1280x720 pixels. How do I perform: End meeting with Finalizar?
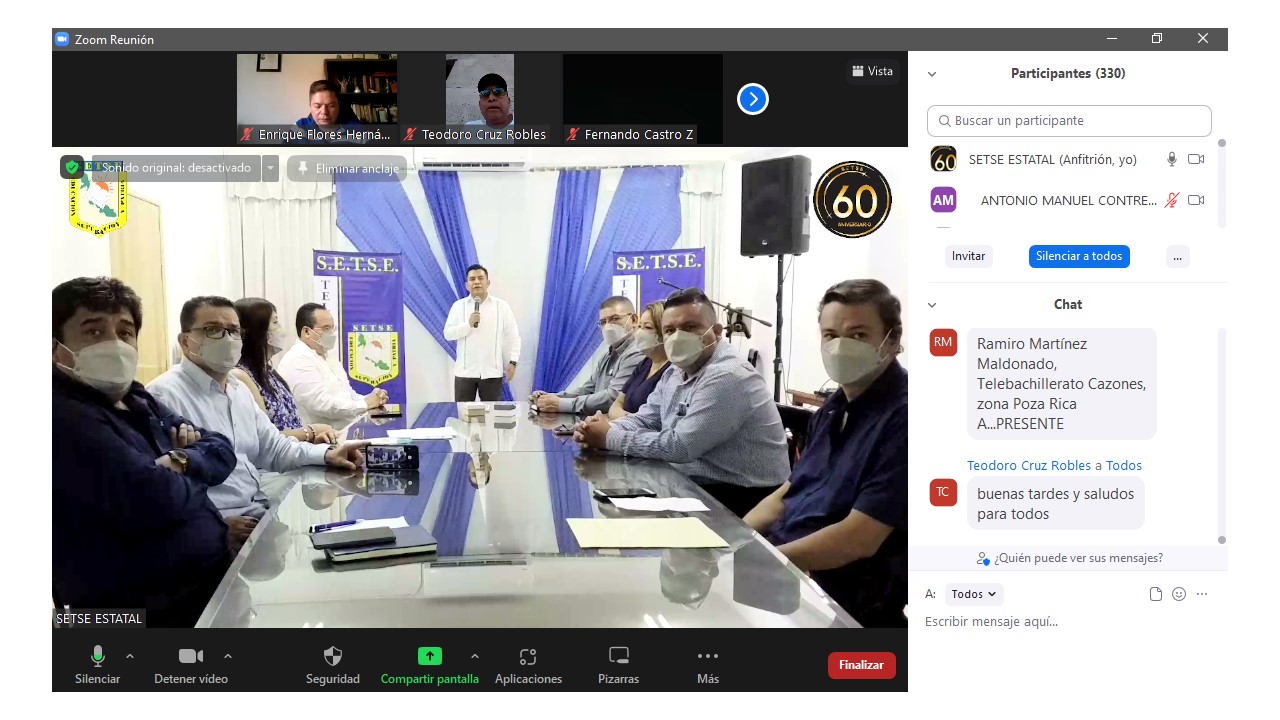coord(861,665)
